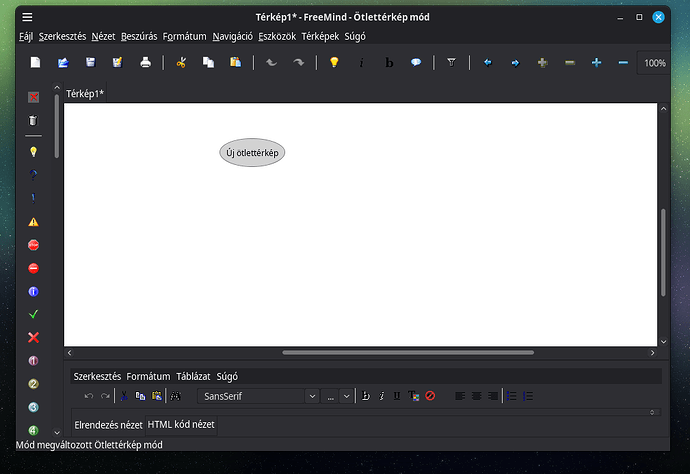Add the green check mark icon
690x474 pixels.
point(33,314)
